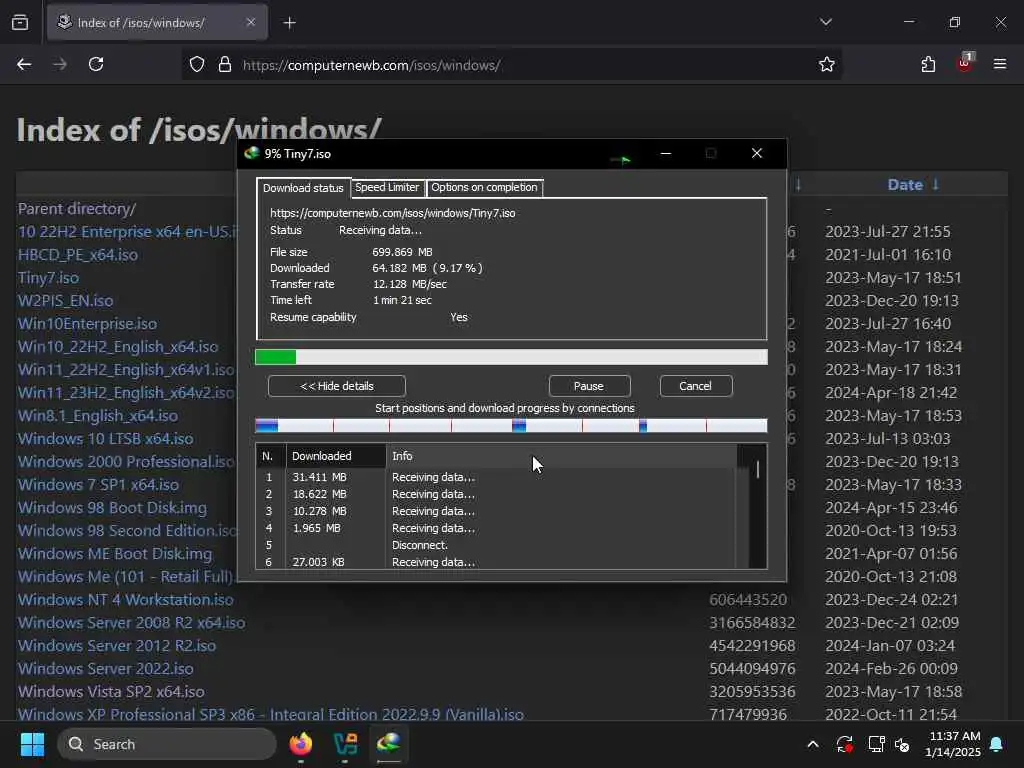Open the Firefox application menu
Image resolution: width=1024 pixels, height=768 pixels.
1000,64
